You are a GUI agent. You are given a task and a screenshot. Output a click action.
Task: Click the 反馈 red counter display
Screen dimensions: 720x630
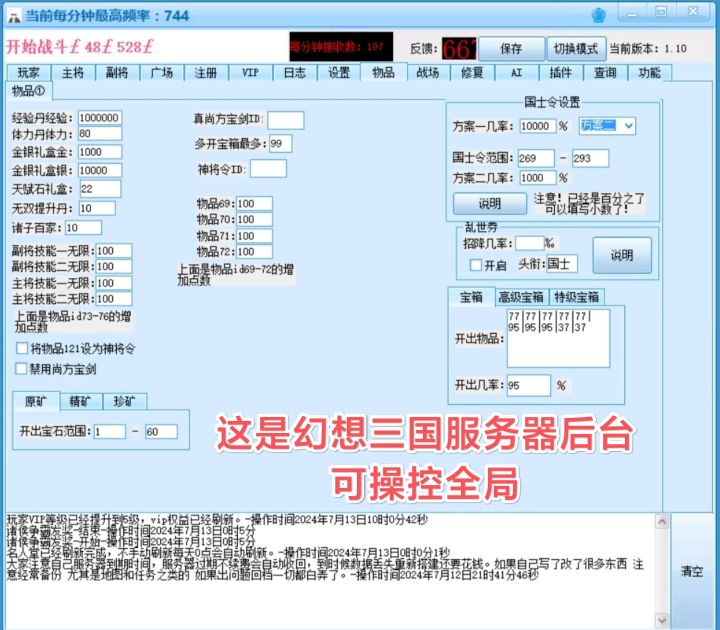tap(459, 49)
